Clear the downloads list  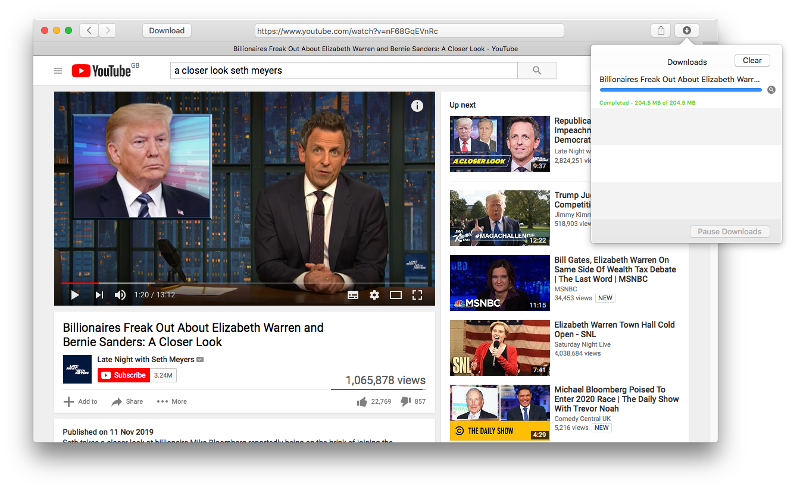[752, 60]
